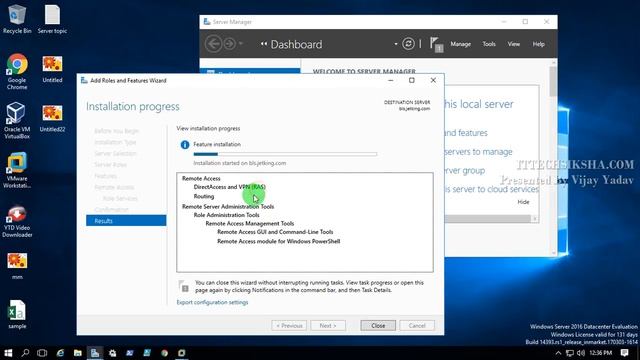640x360 pixels.
Task: Click the Feature installation info icon
Action: coord(185,144)
